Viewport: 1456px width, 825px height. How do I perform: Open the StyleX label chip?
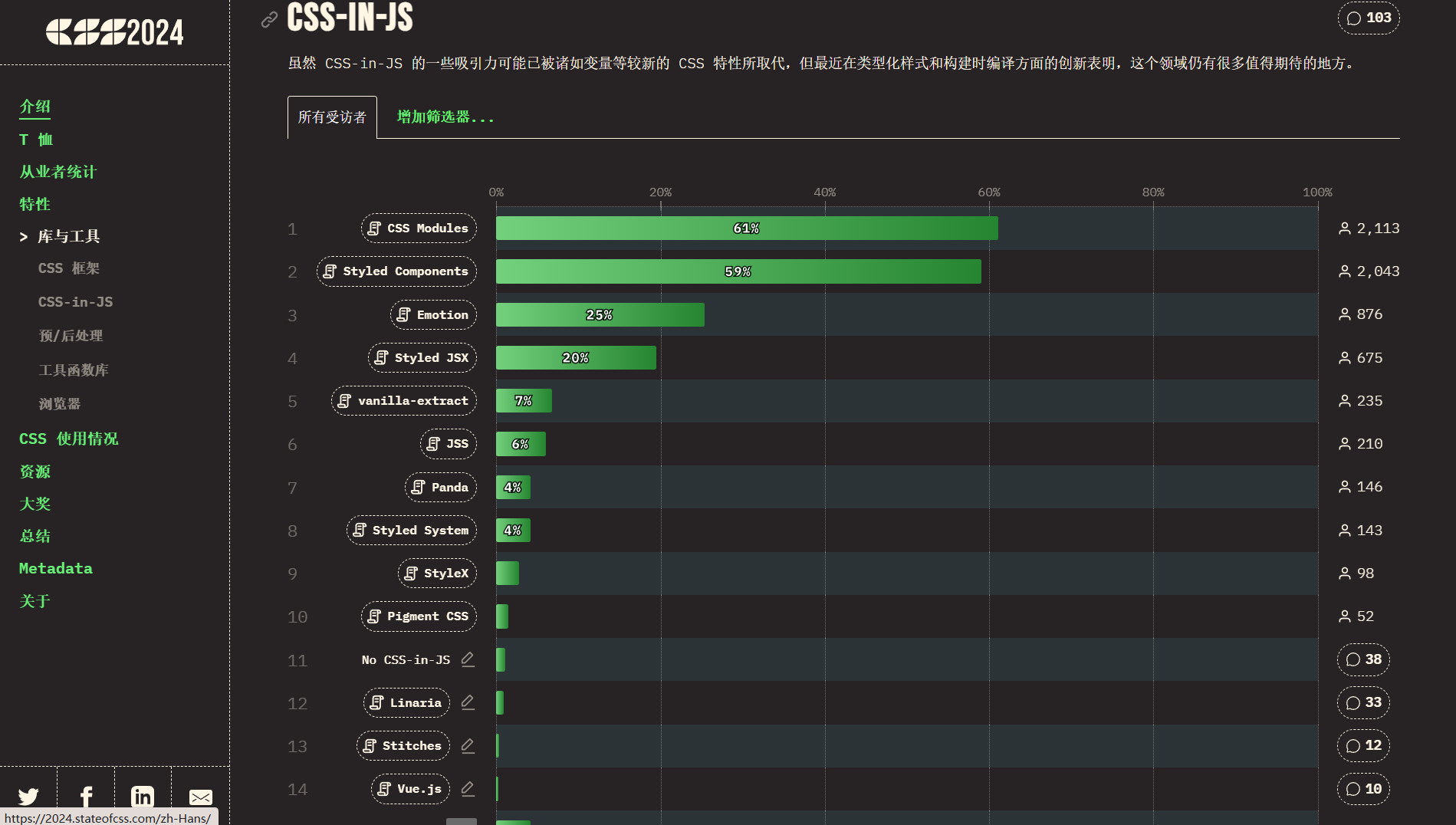pyautogui.click(x=437, y=574)
